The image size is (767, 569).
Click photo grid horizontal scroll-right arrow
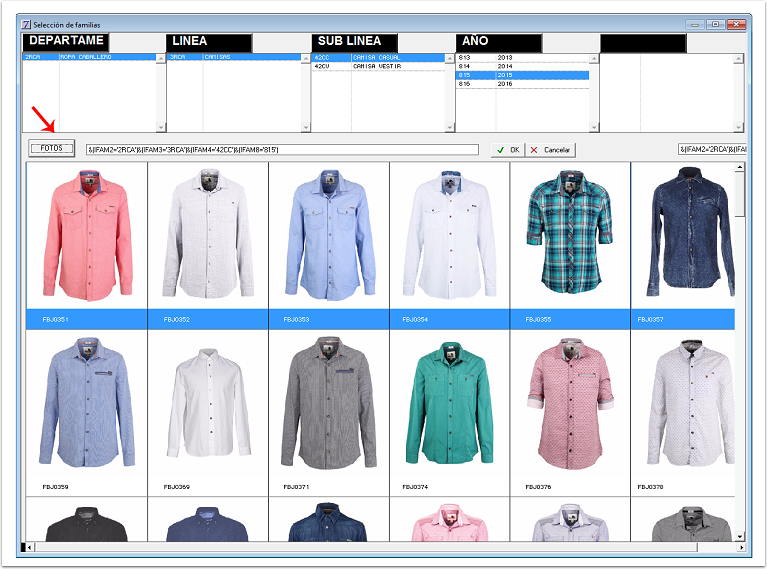(742, 547)
